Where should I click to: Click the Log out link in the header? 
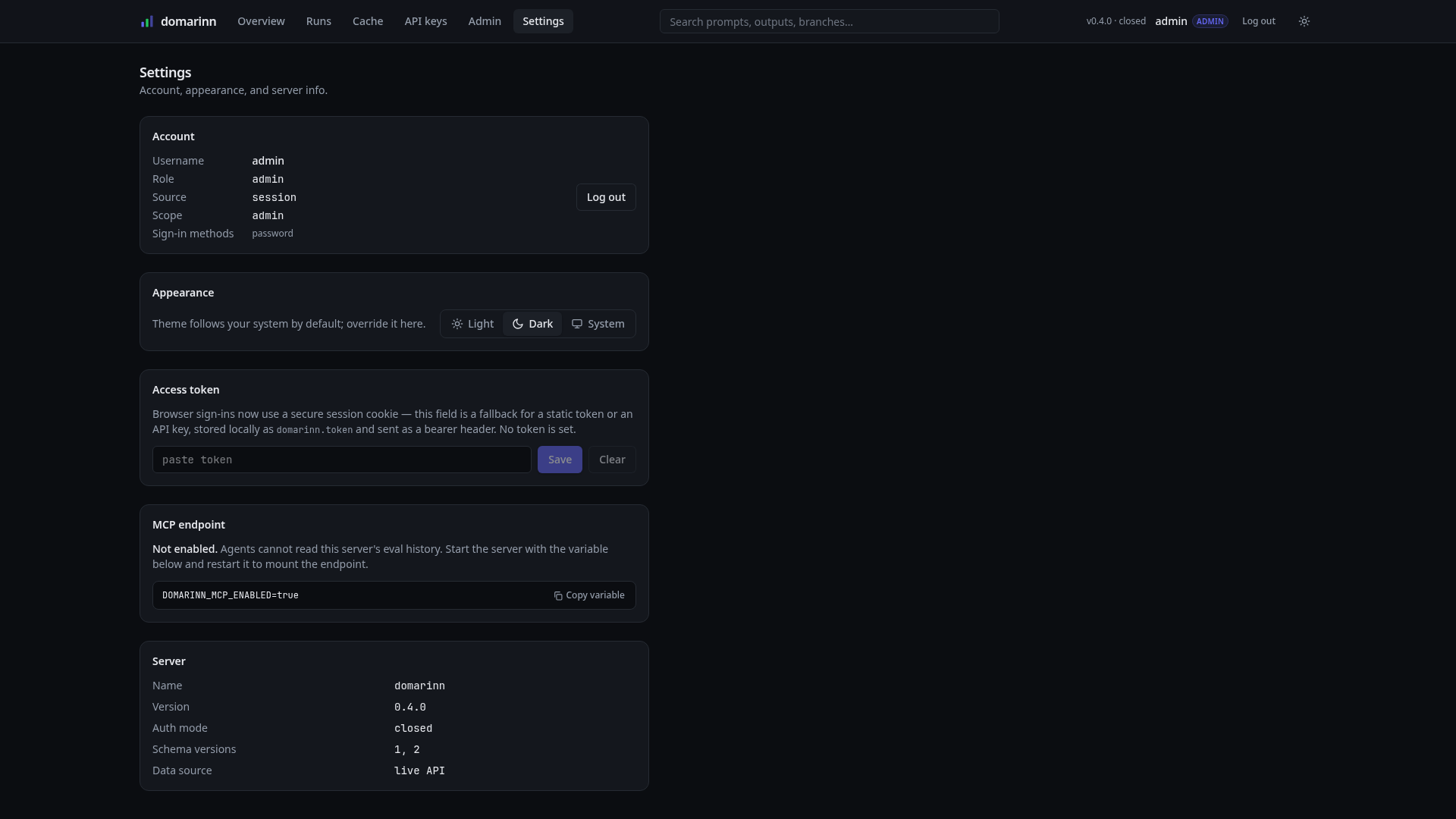(x=1259, y=21)
